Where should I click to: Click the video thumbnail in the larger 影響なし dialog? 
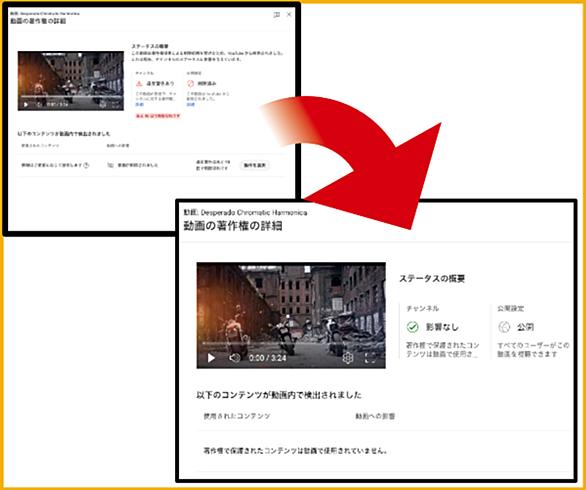tap(291, 315)
